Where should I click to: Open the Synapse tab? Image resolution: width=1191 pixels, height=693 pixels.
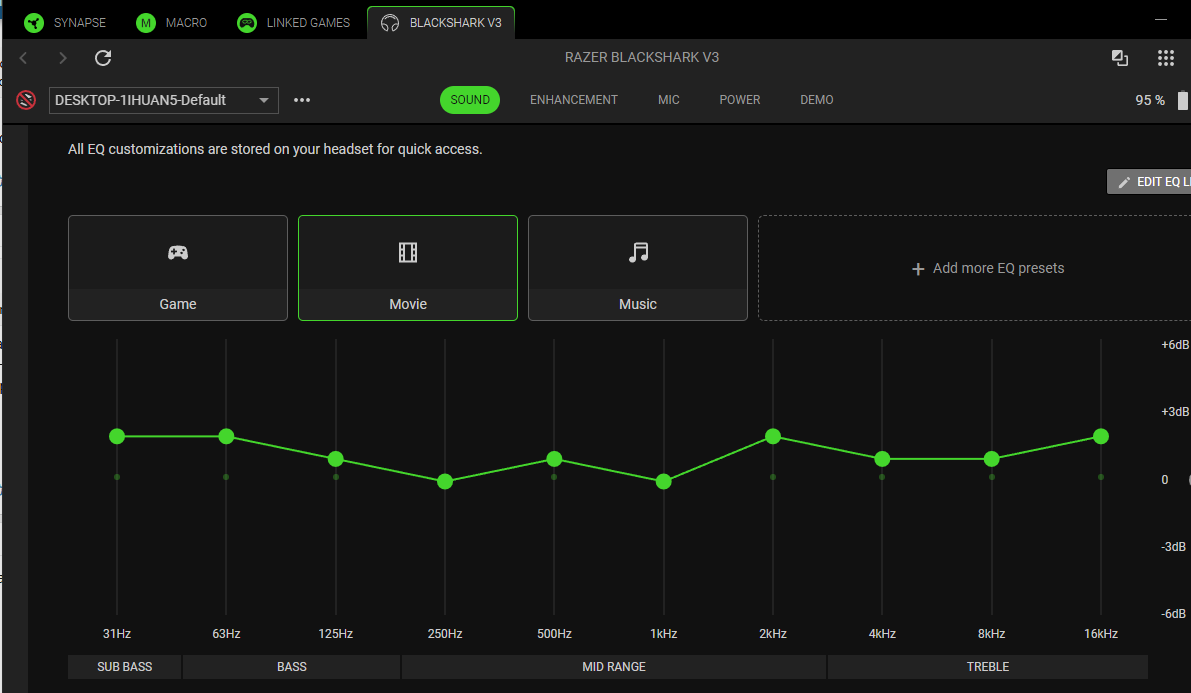[65, 23]
